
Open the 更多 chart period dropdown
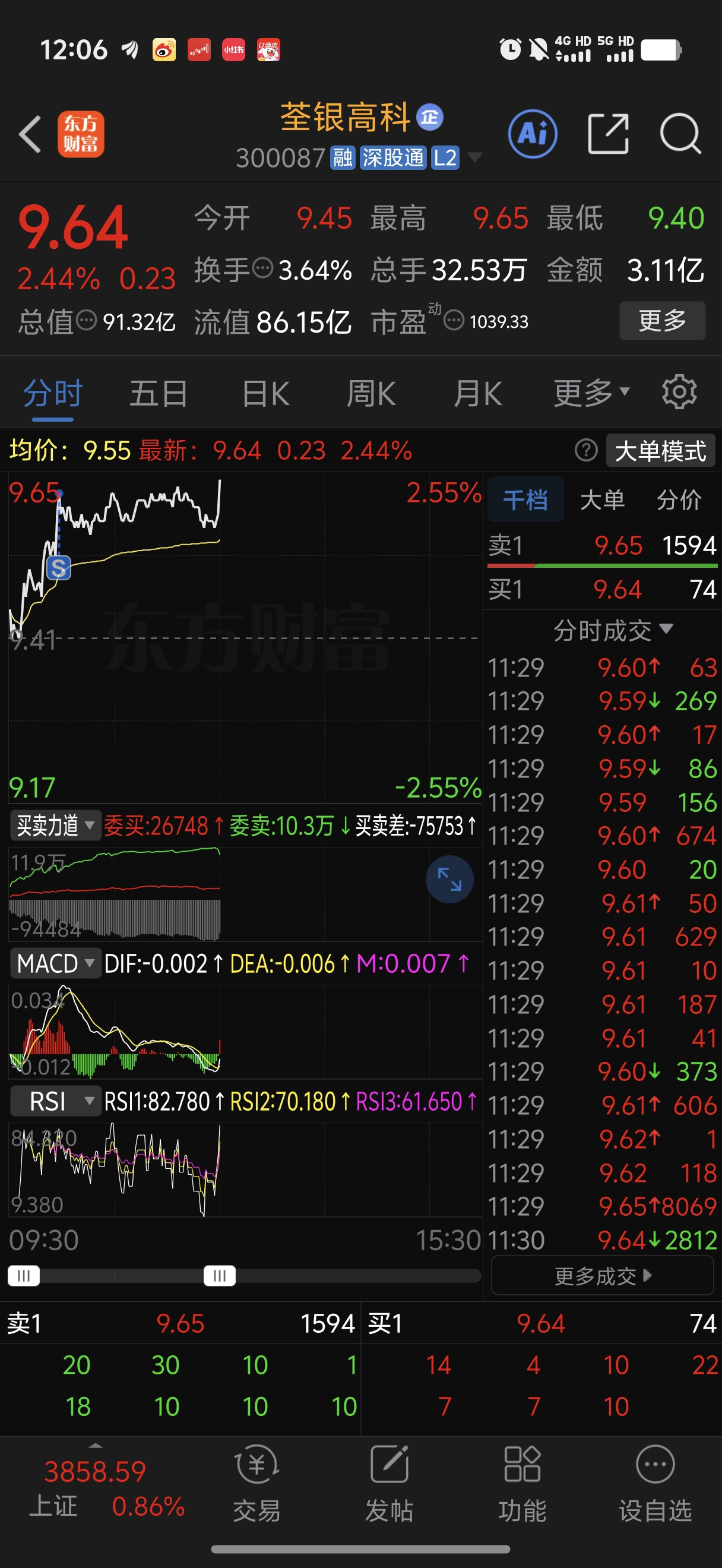[x=591, y=393]
